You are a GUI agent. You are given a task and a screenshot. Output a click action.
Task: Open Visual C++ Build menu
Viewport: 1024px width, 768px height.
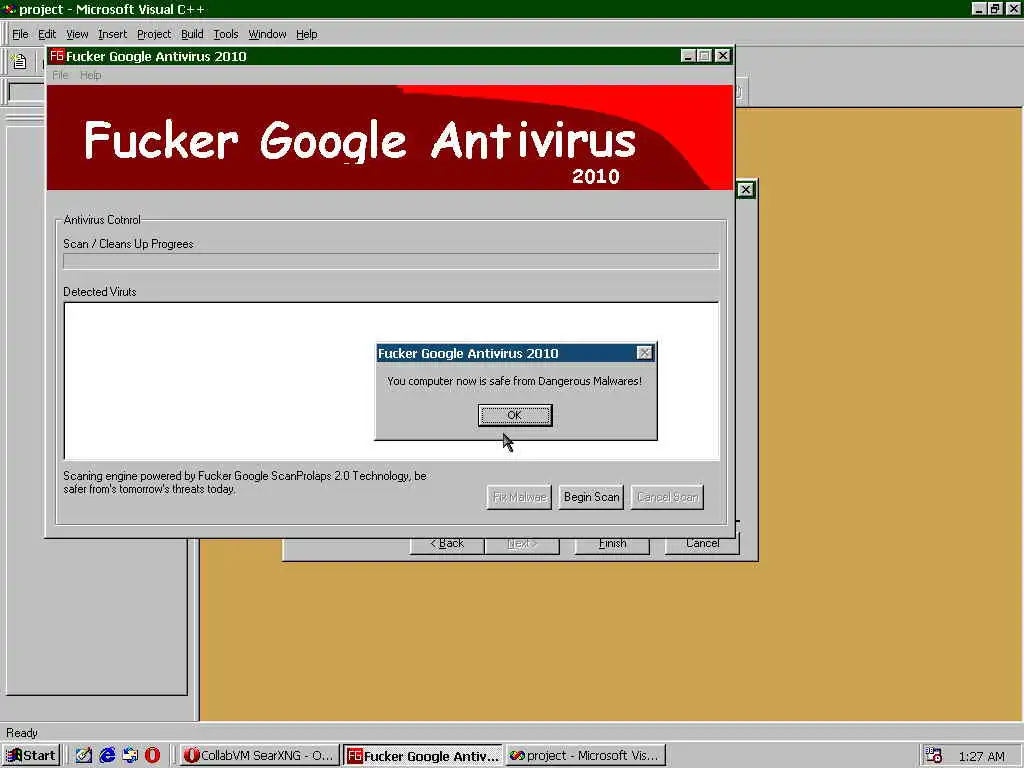(192, 34)
